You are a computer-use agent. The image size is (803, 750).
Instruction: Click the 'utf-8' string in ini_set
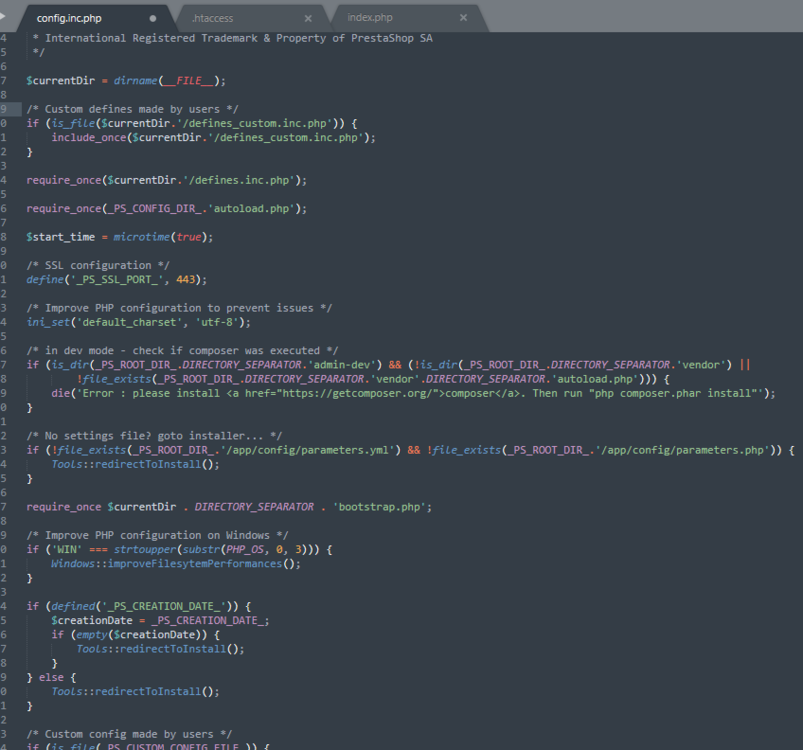coord(217,322)
